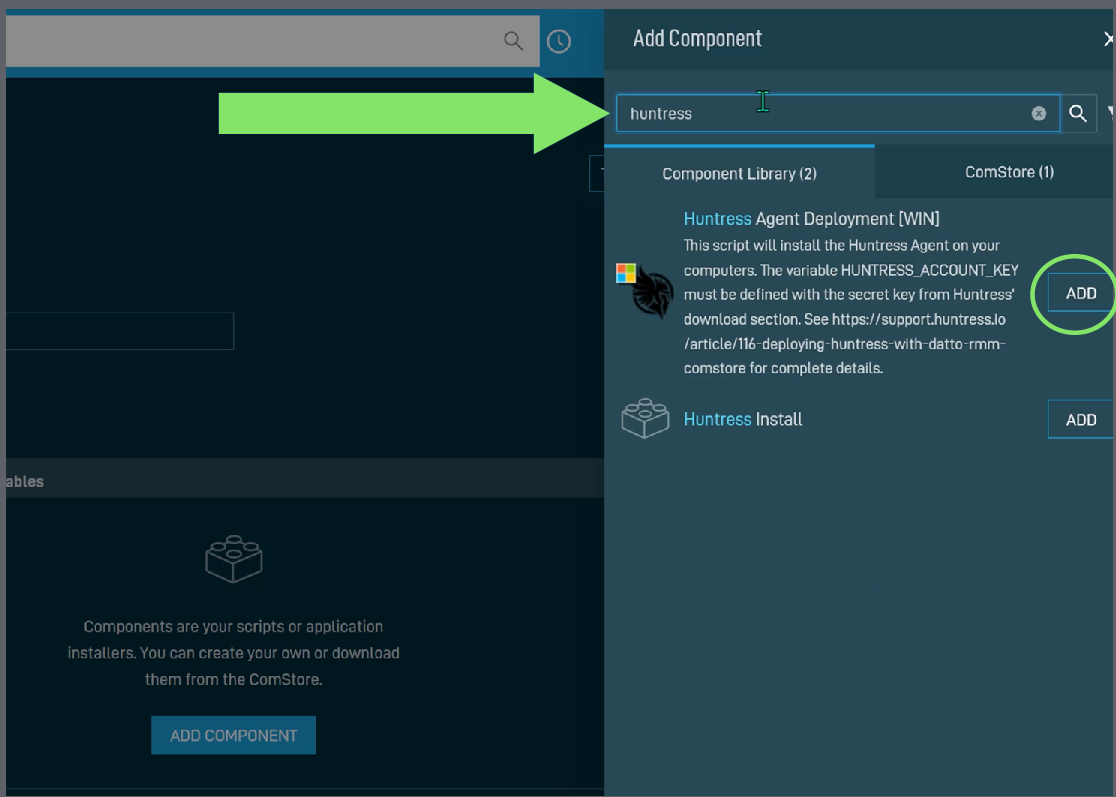Clear the huntress search text
The width and height of the screenshot is (1116, 797).
point(1038,114)
